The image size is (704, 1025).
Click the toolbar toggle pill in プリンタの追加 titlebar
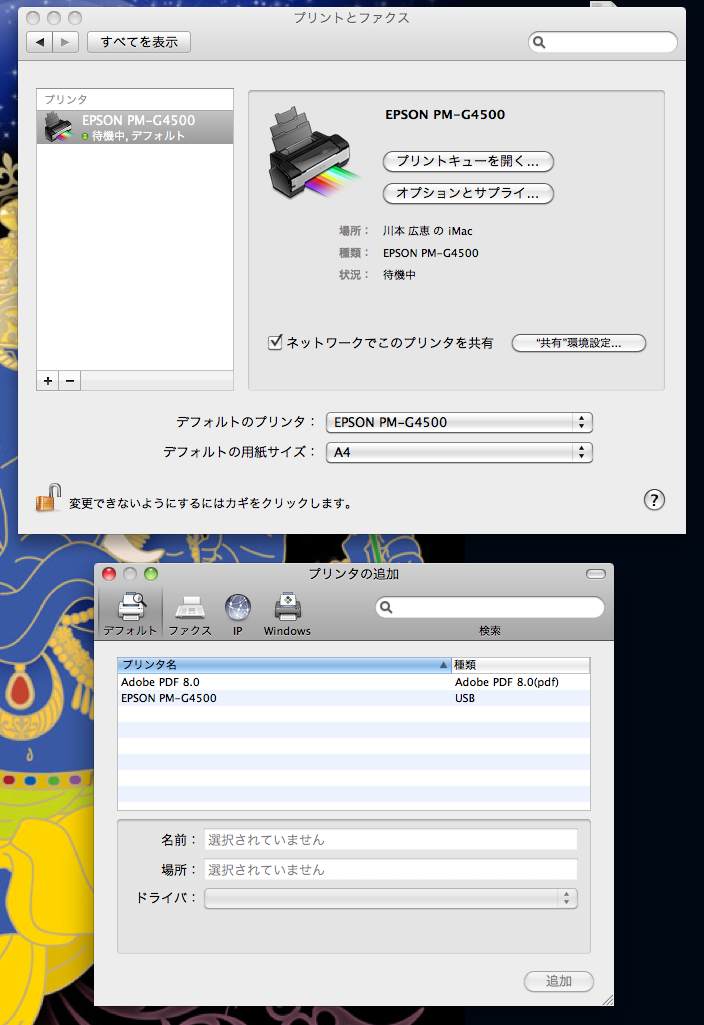[595, 574]
